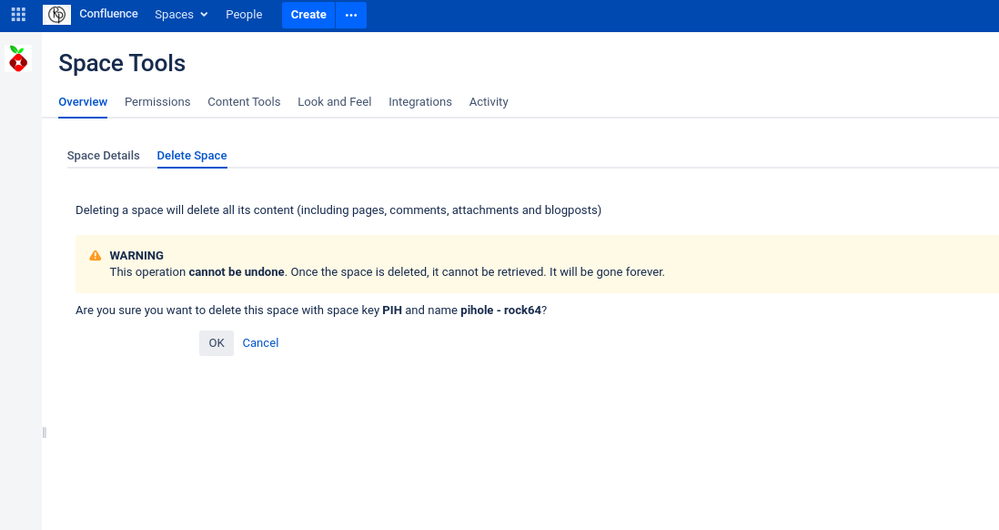Switch to the Overview tab

point(83,102)
